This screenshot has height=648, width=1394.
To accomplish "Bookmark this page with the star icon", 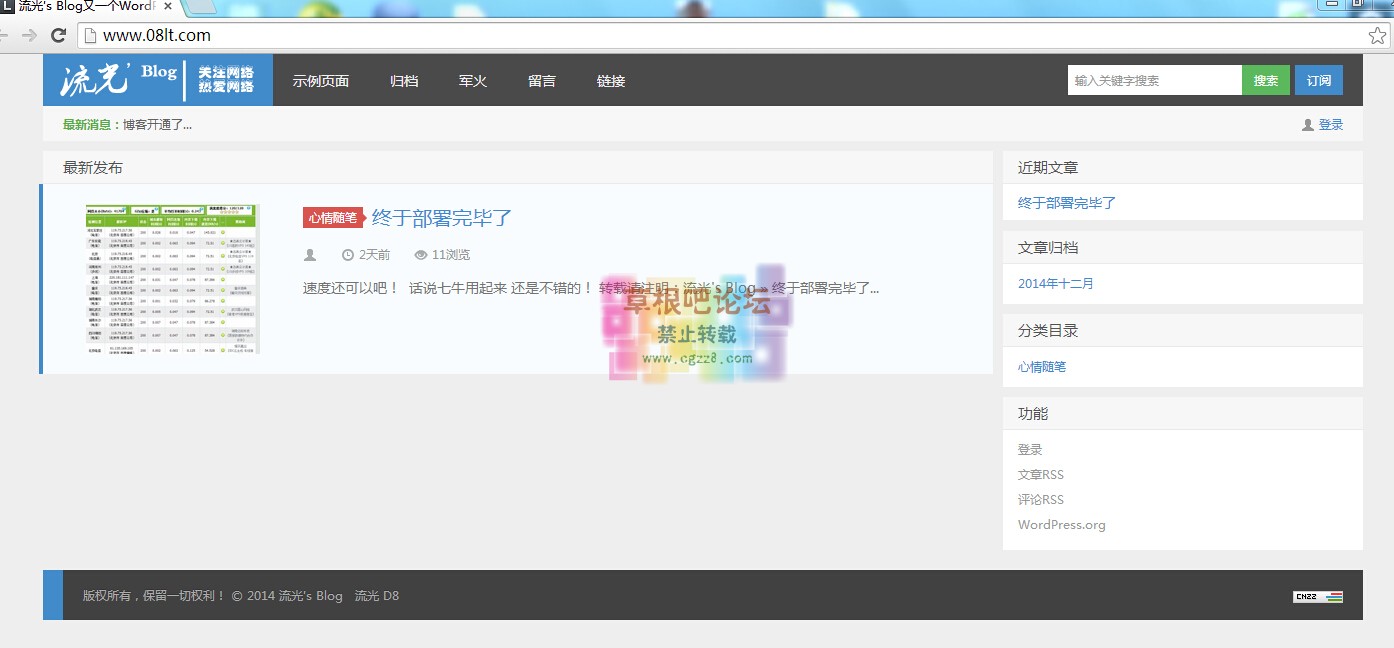I will coord(1377,35).
